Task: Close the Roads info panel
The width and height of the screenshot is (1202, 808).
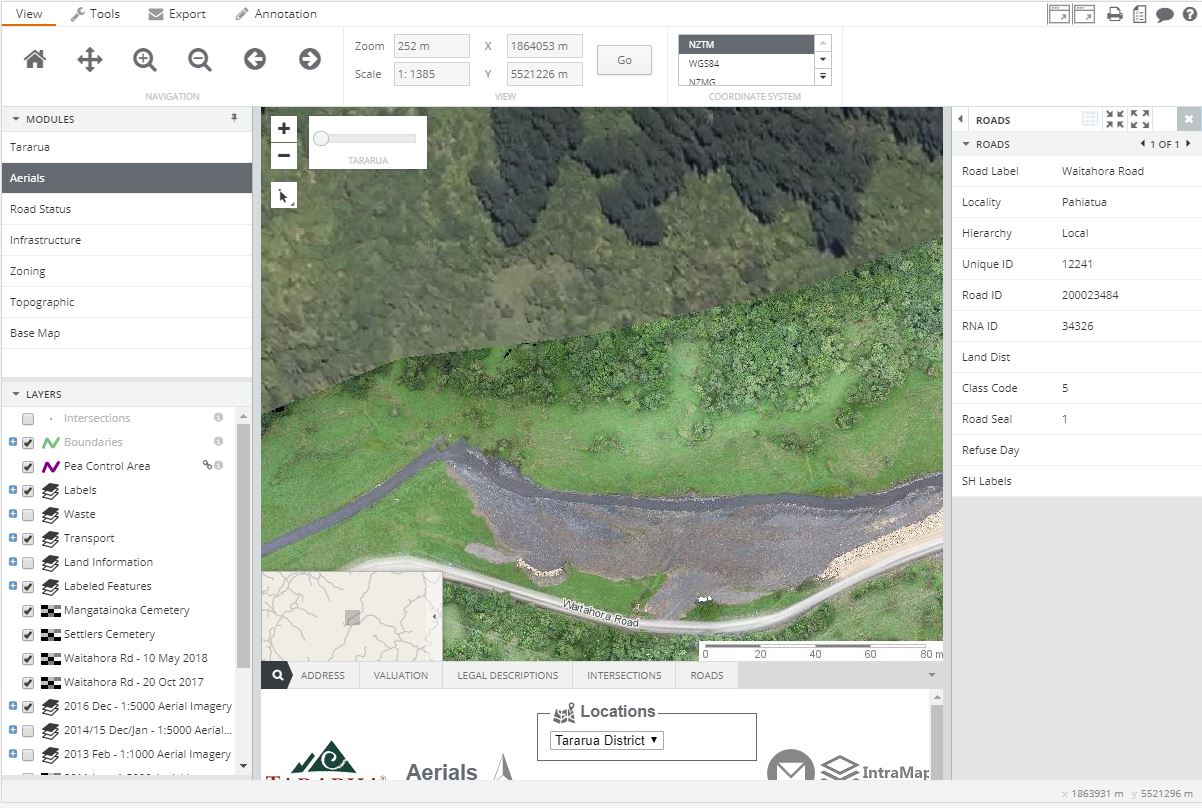Action: 1189,119
